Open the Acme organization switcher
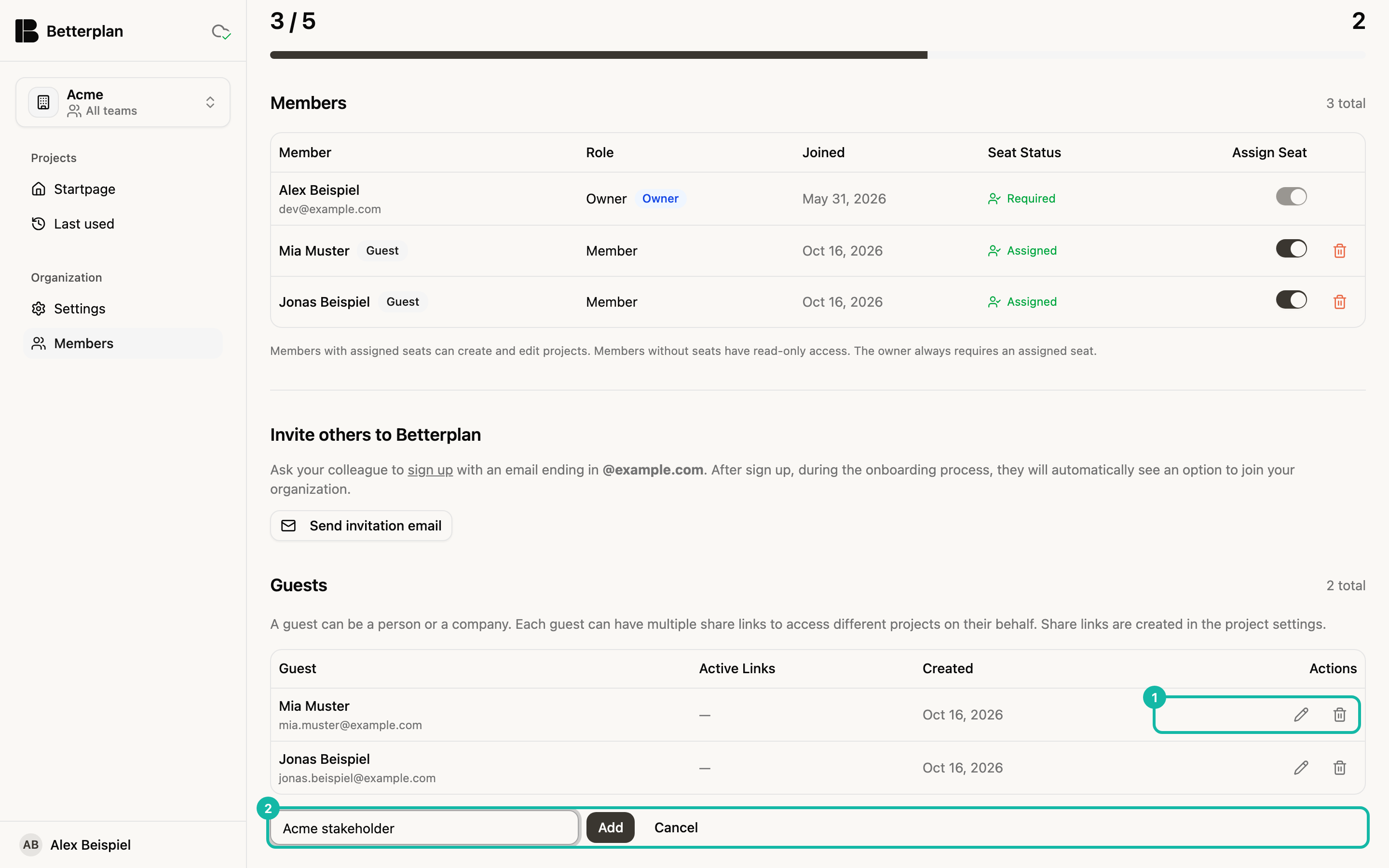 pyautogui.click(x=123, y=102)
